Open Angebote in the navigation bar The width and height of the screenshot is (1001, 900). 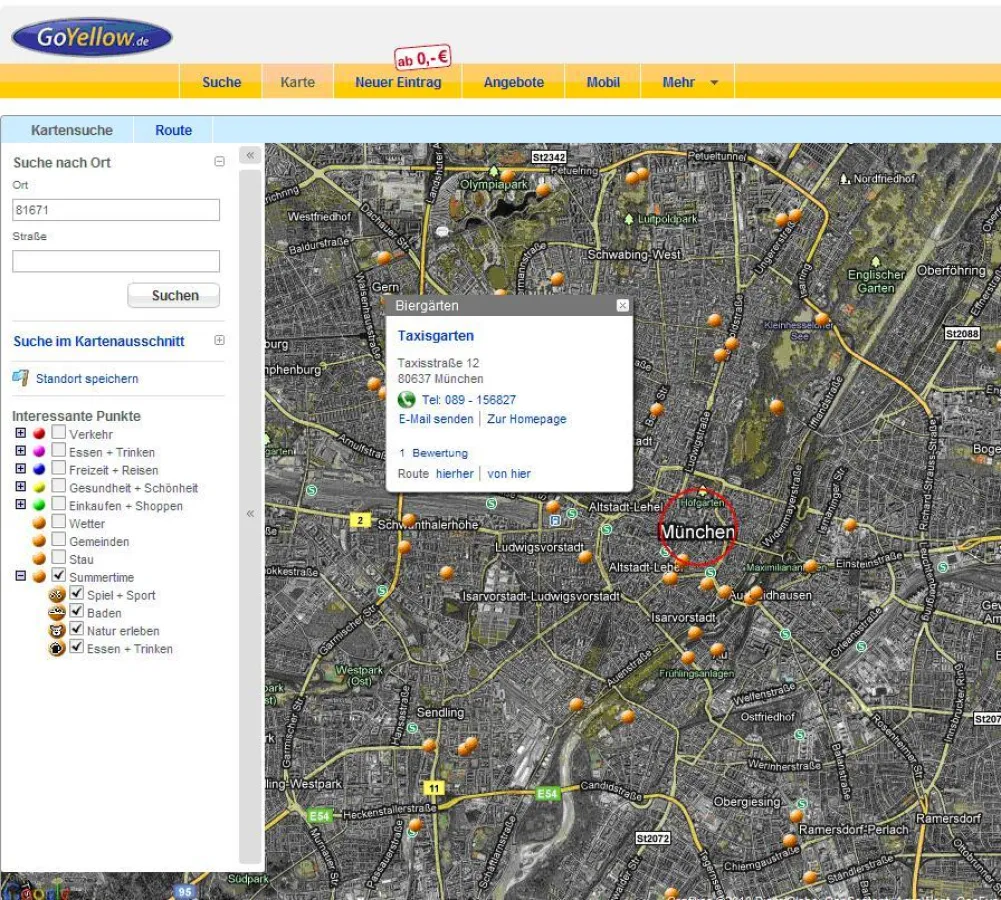click(513, 83)
